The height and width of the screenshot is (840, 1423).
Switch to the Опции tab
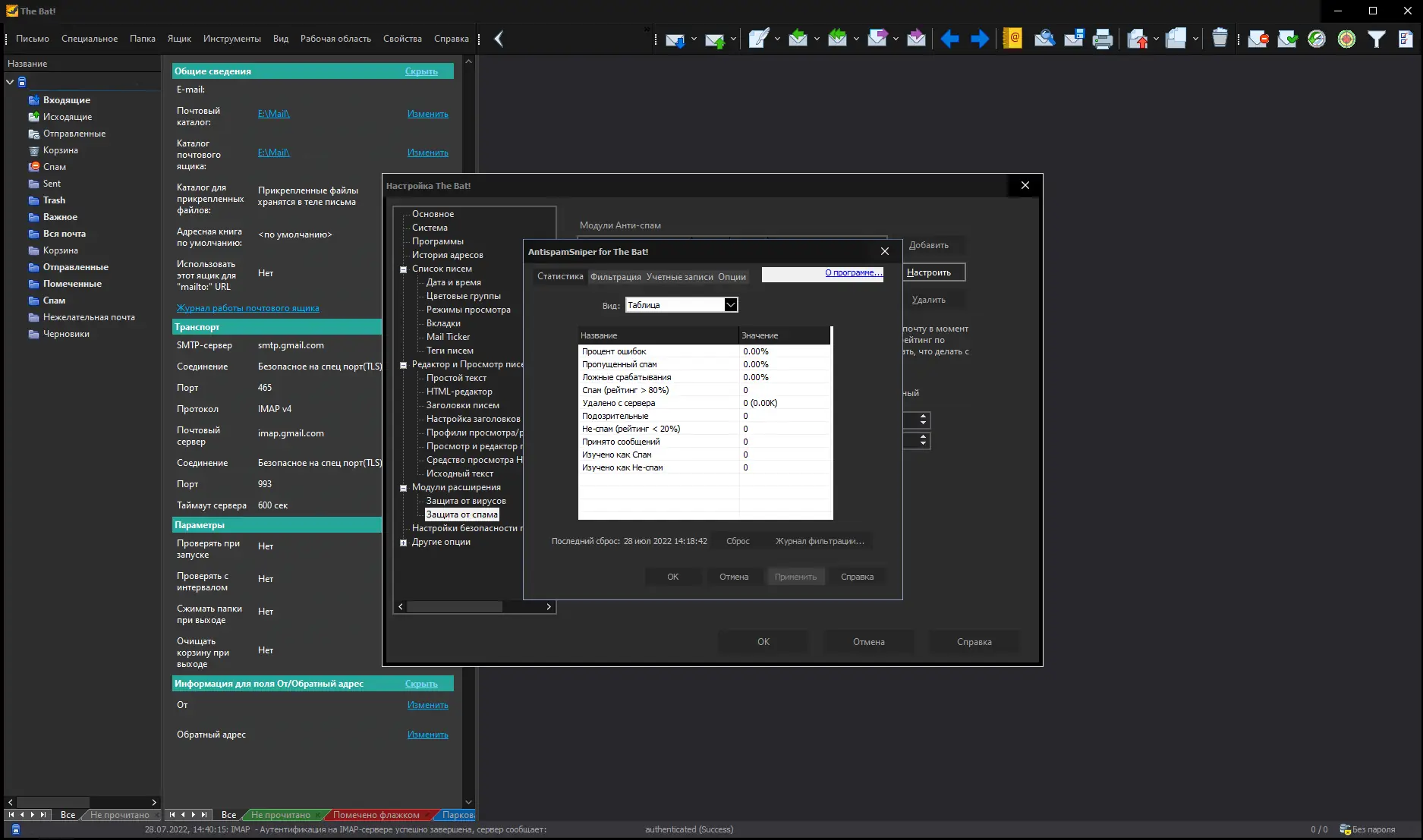(x=732, y=277)
